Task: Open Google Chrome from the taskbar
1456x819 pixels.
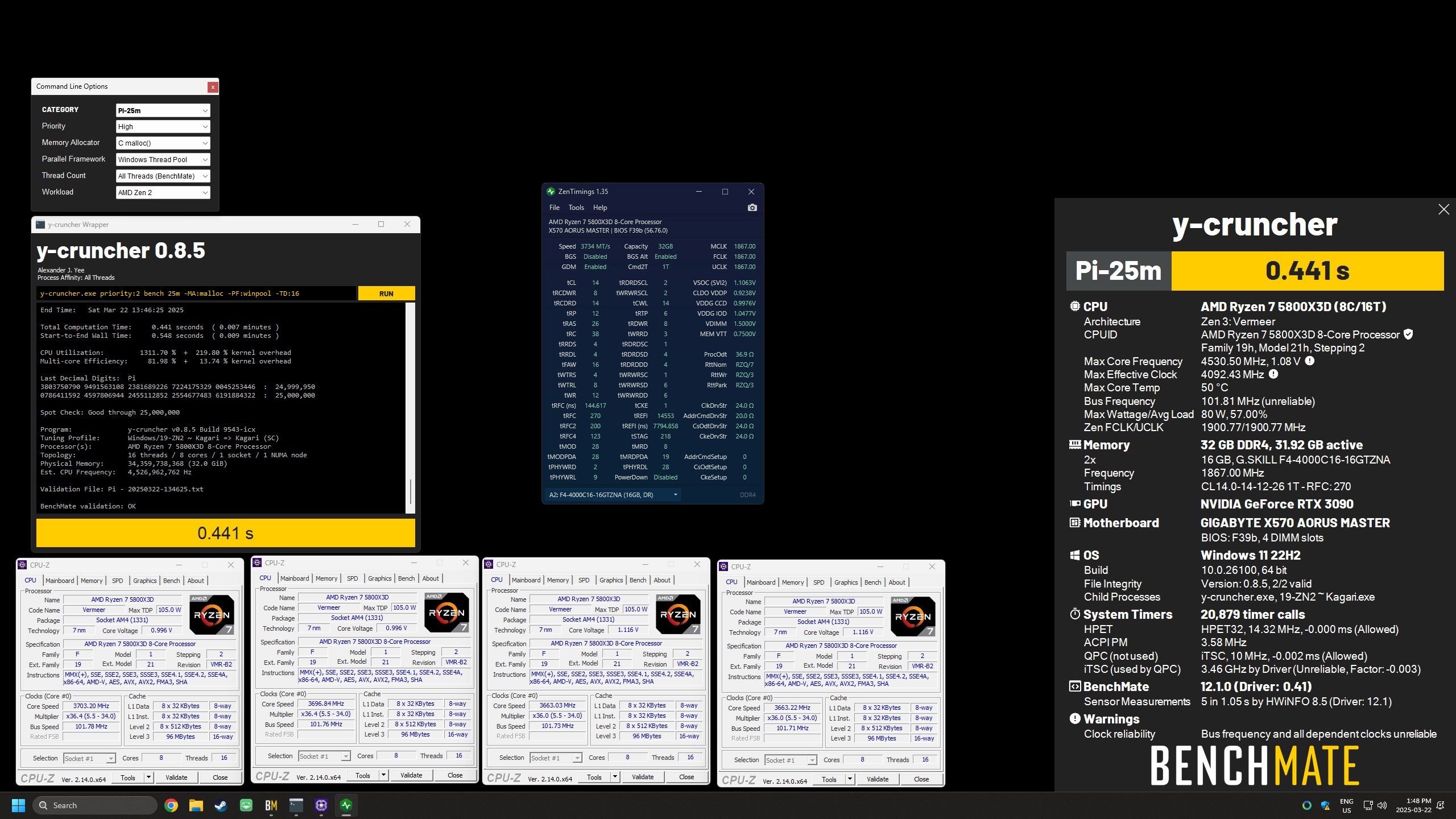Action: [x=171, y=805]
